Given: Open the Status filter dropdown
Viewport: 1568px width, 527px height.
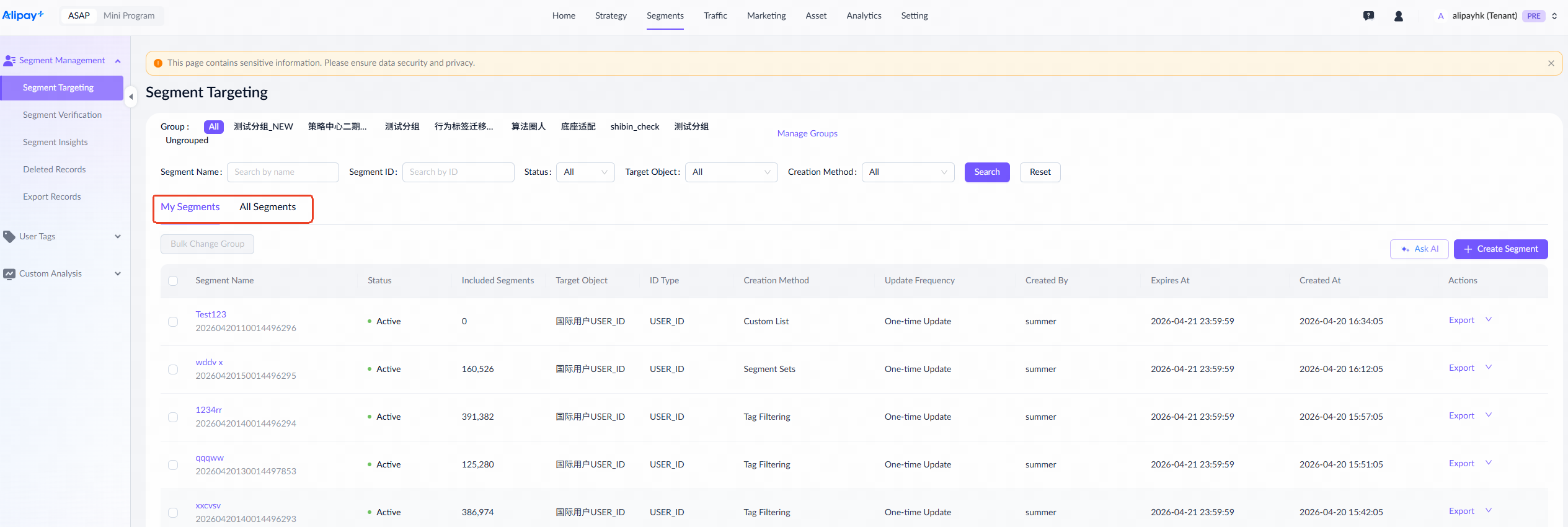Looking at the screenshot, I should (x=585, y=172).
